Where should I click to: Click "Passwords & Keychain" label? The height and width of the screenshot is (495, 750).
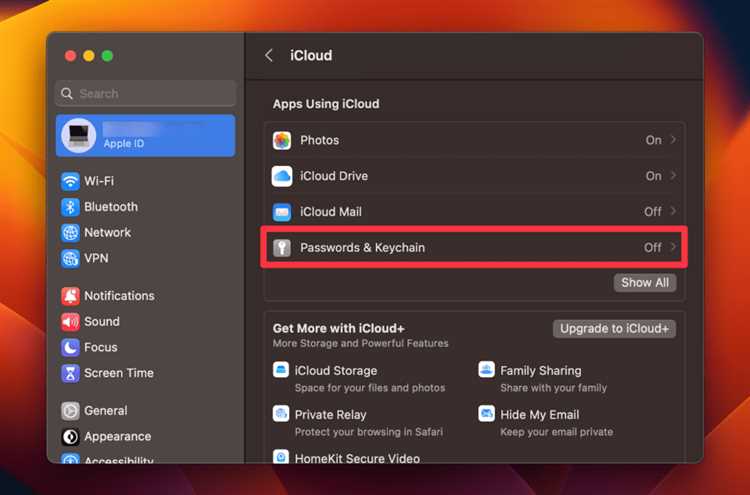[x=363, y=248]
